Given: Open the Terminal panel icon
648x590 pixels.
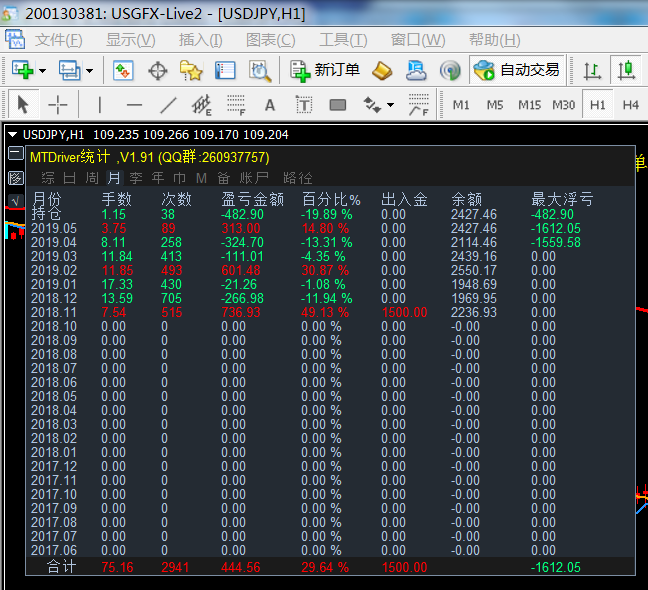Looking at the screenshot, I should (225, 71).
